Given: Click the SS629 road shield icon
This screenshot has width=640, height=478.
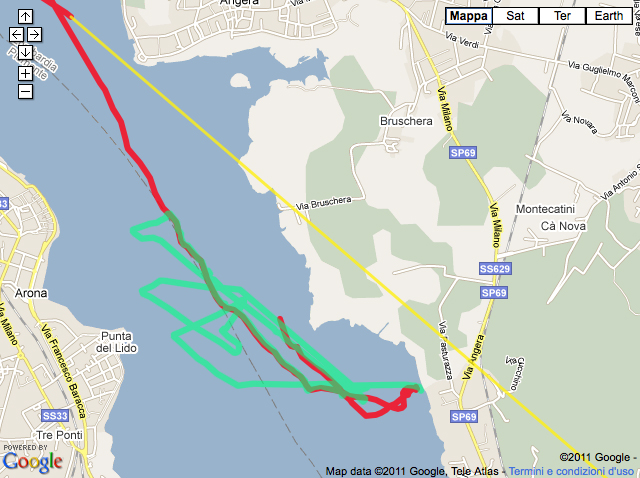Looking at the screenshot, I should 495,269.
